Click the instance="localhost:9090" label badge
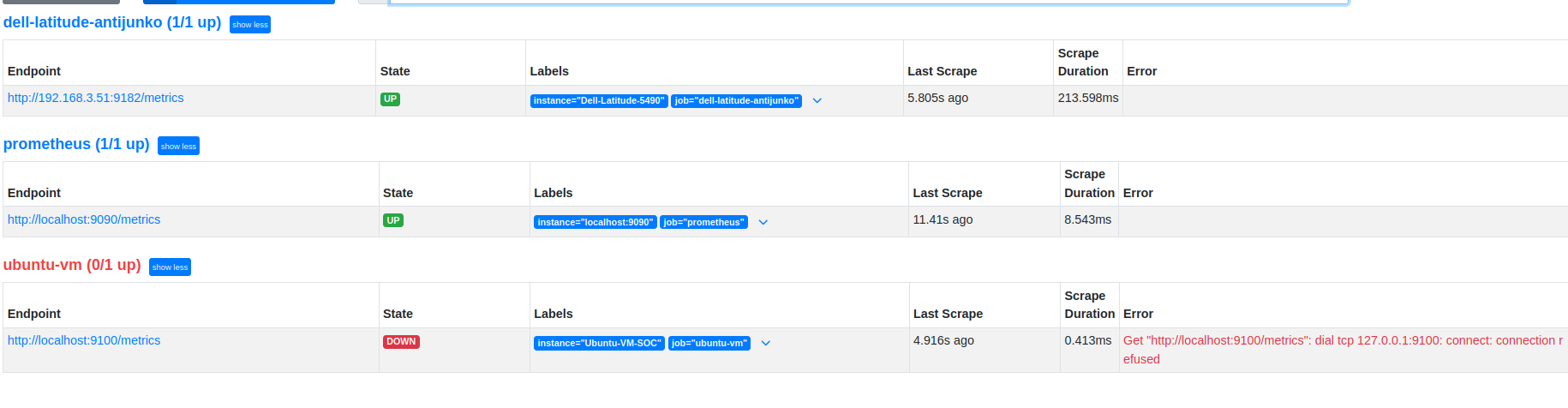 (595, 223)
